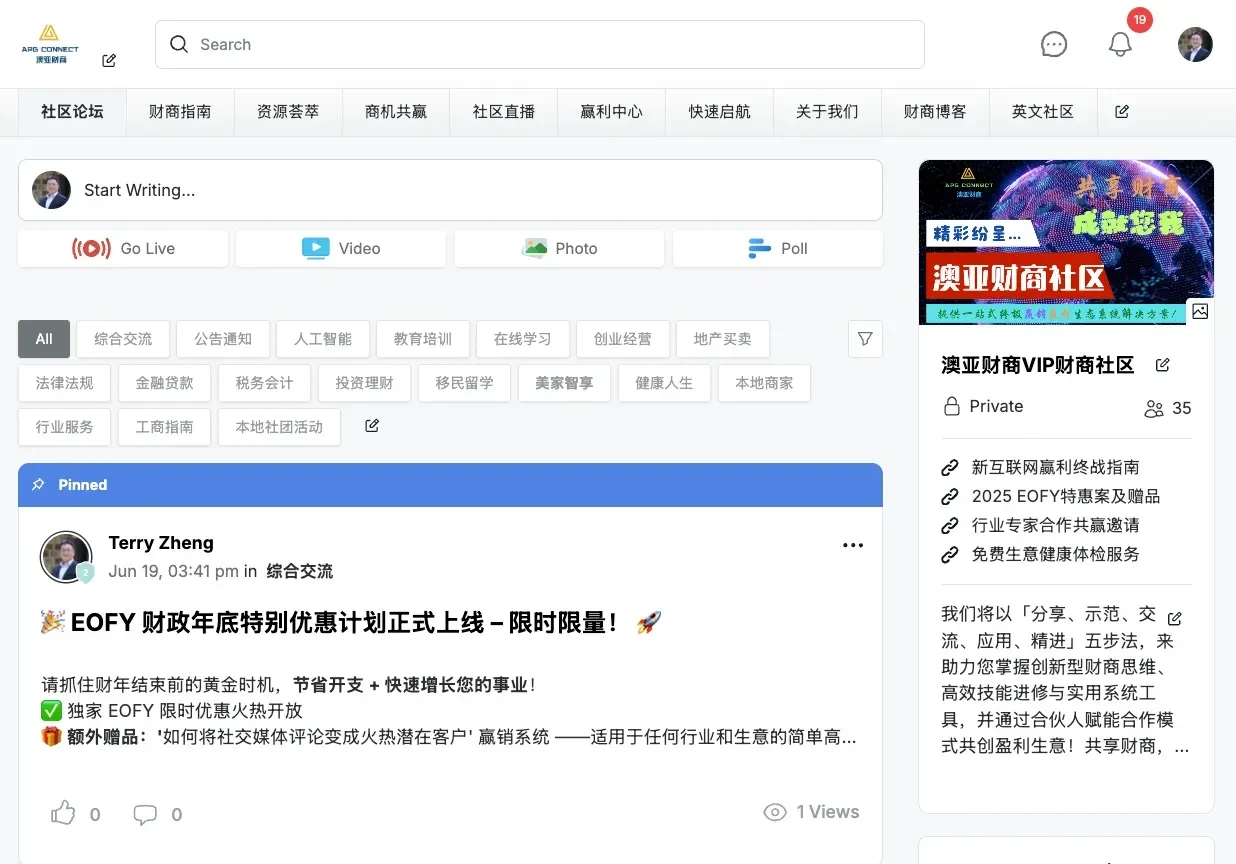Click the members count icon showing 35
Screen dimensions: 1236x864
tap(1154, 408)
